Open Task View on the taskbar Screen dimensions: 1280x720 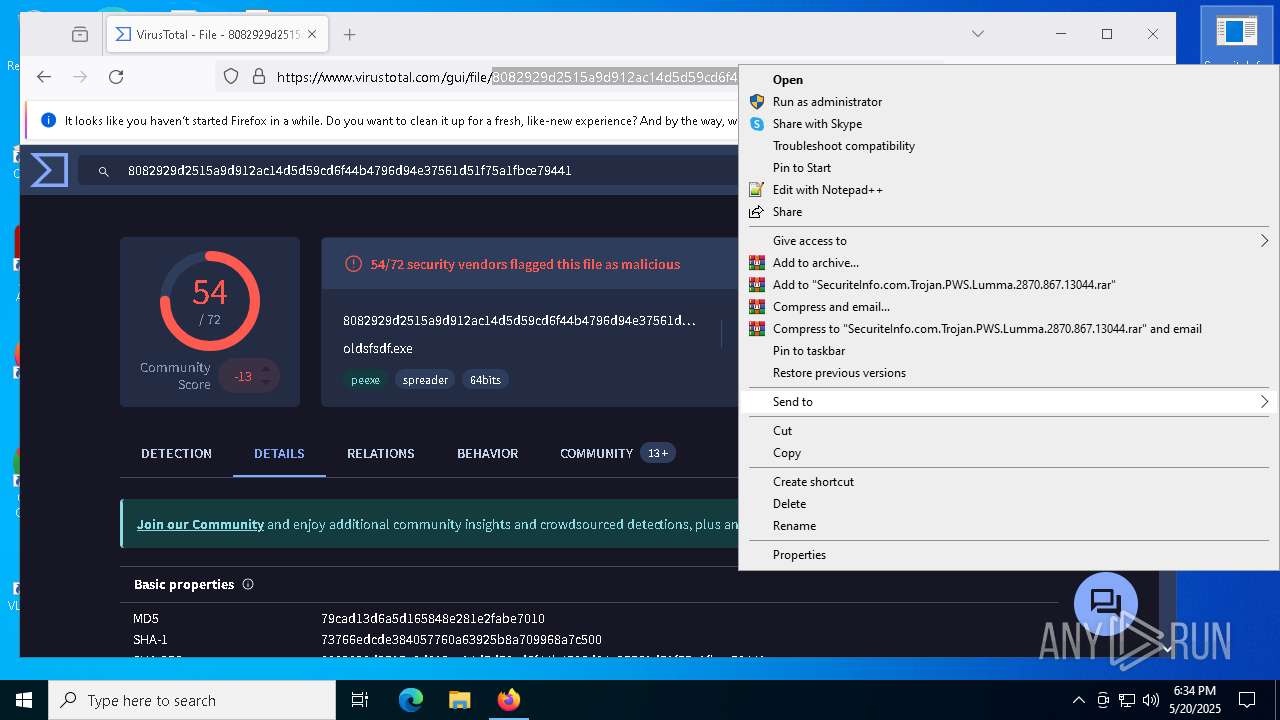tap(361, 700)
